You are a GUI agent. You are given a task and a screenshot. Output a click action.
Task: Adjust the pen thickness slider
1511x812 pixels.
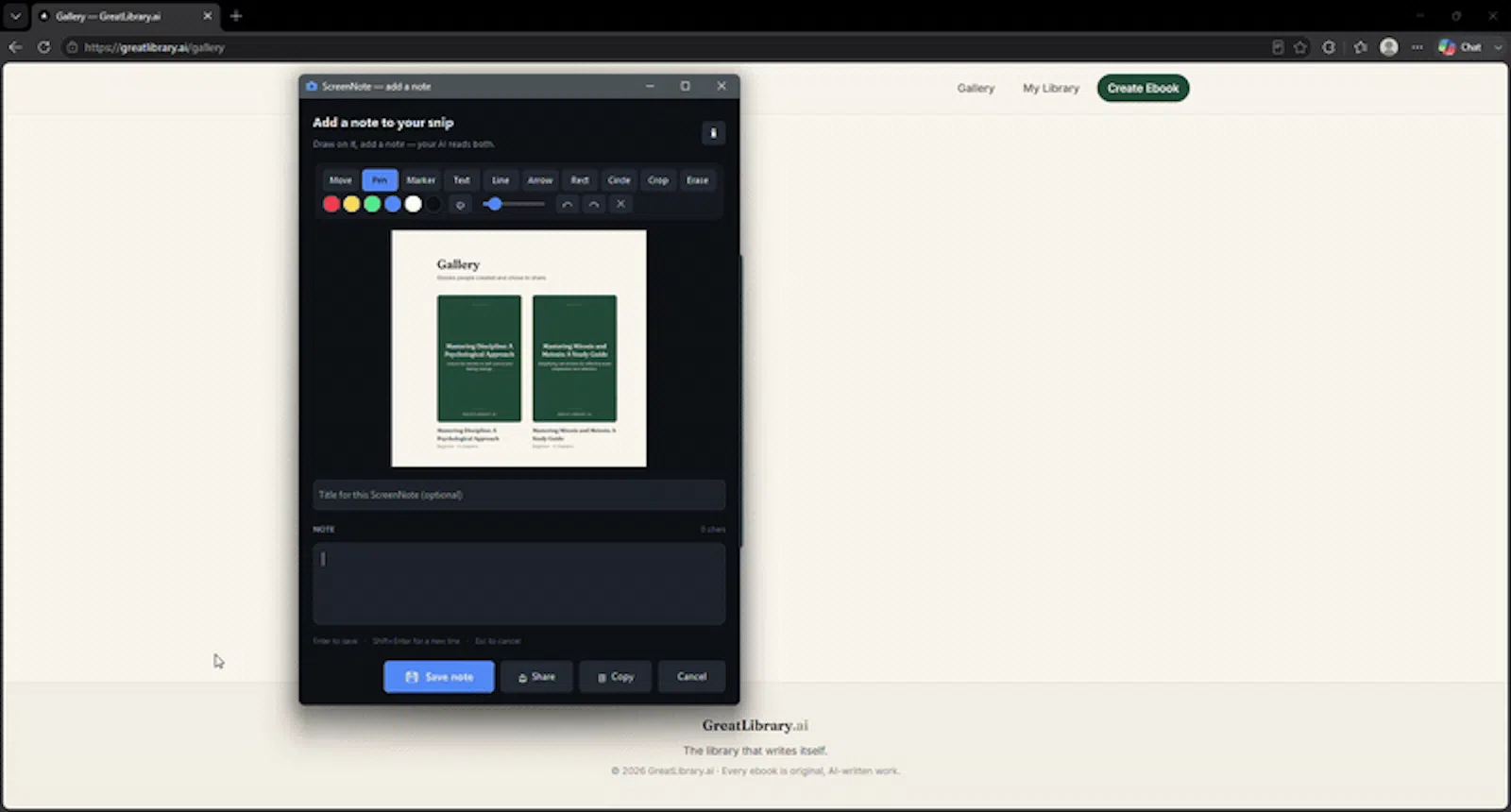pos(514,204)
